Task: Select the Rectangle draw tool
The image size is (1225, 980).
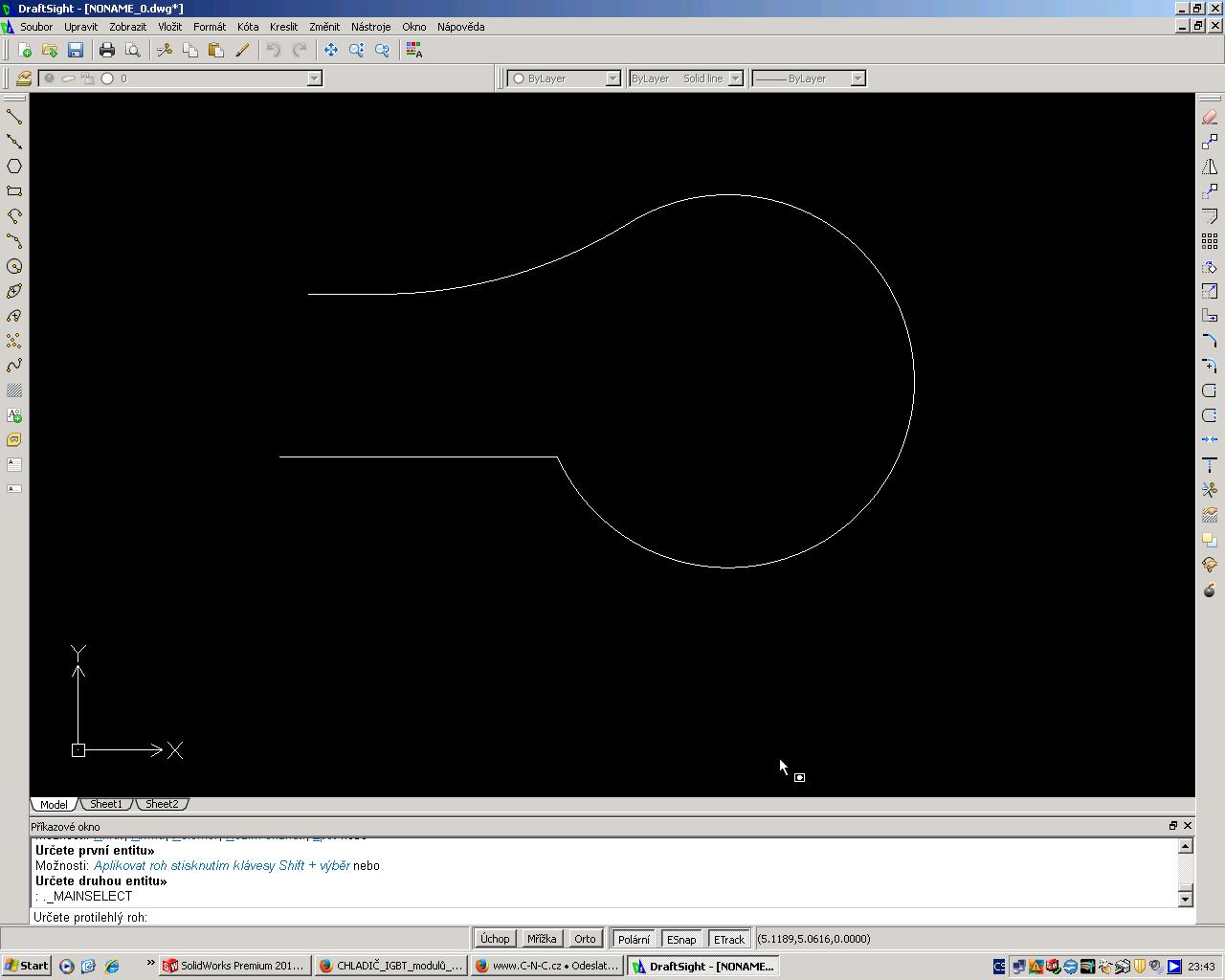Action: point(14,191)
